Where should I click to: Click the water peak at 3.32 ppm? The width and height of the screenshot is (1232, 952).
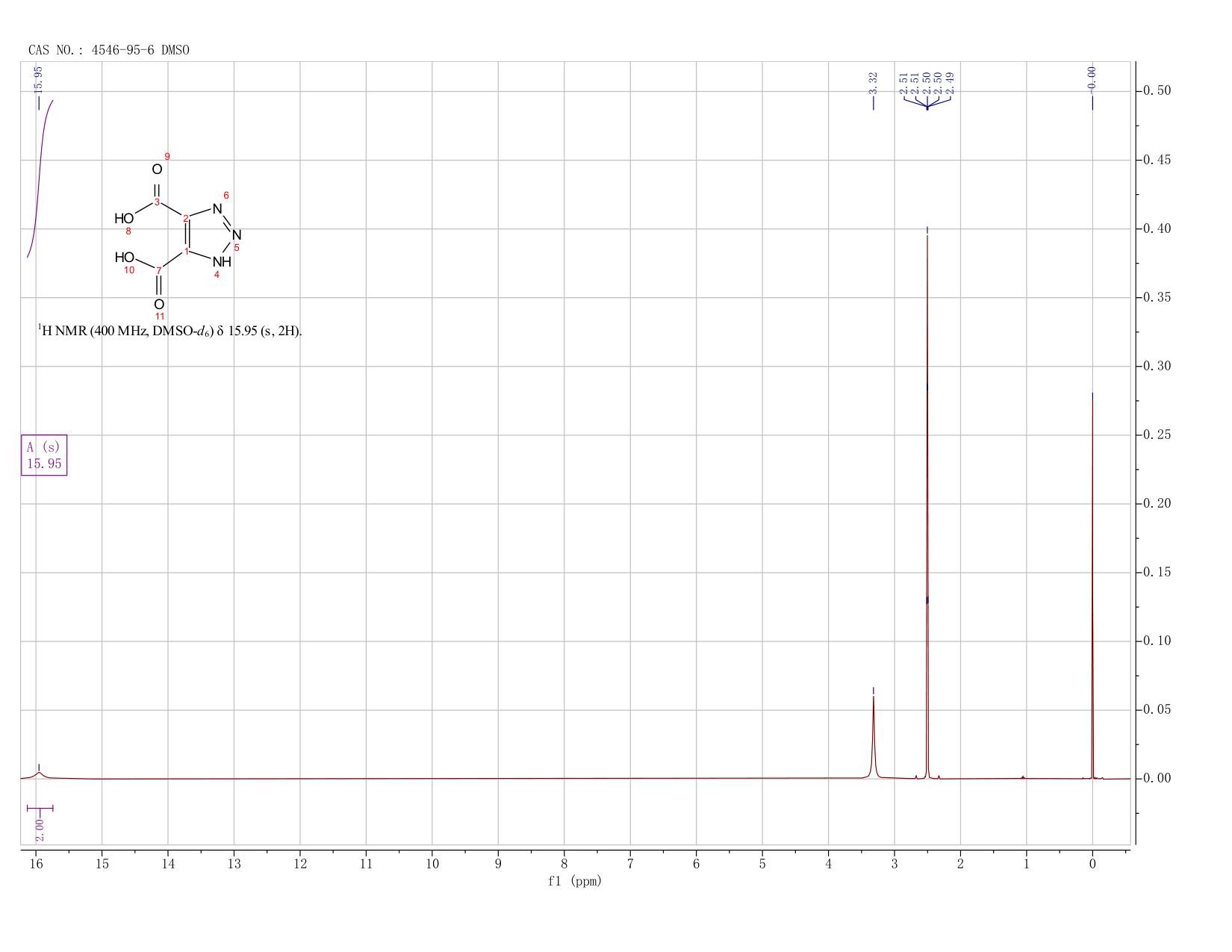tap(874, 739)
